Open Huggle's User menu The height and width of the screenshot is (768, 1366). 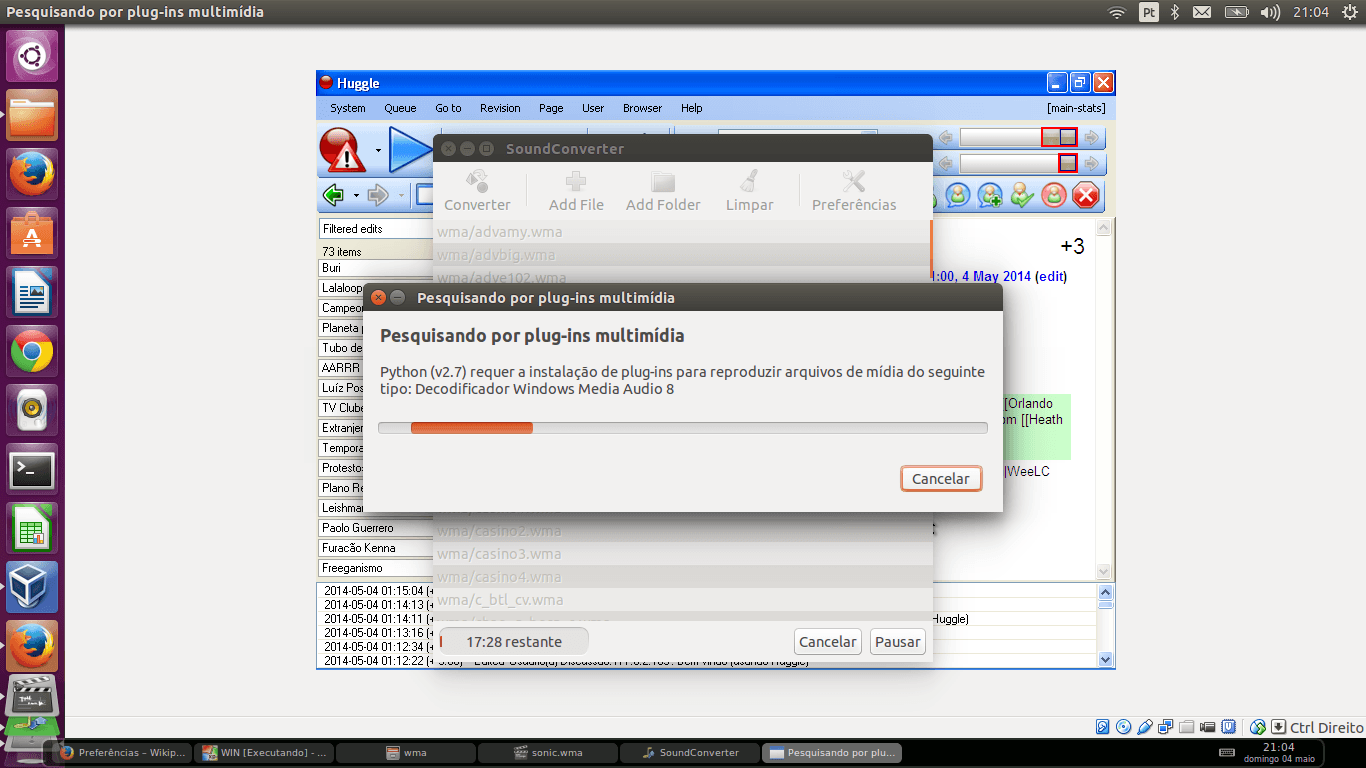click(x=593, y=108)
